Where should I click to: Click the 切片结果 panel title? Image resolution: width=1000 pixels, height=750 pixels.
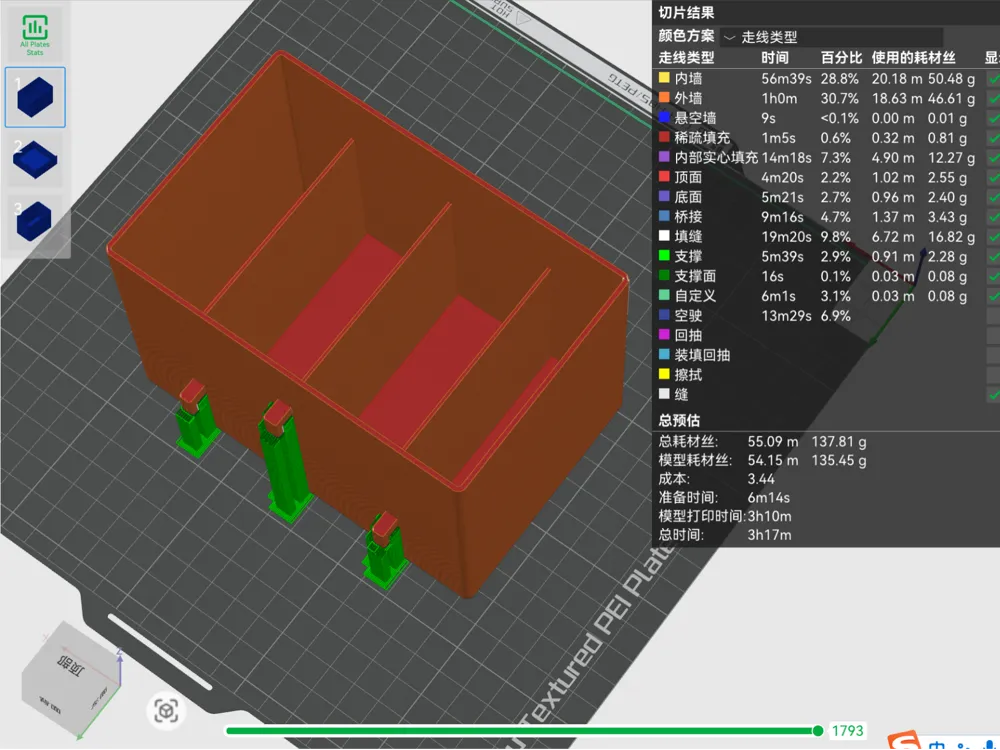tap(686, 13)
